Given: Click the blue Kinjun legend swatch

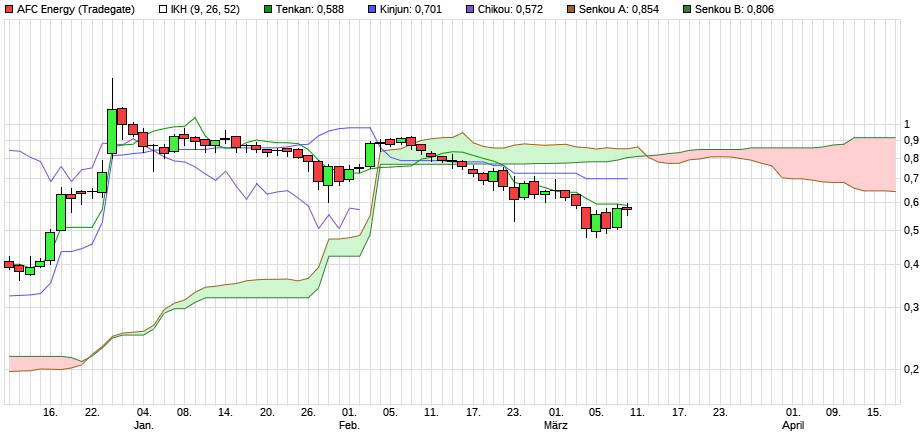Looking at the screenshot, I should 372,9.
